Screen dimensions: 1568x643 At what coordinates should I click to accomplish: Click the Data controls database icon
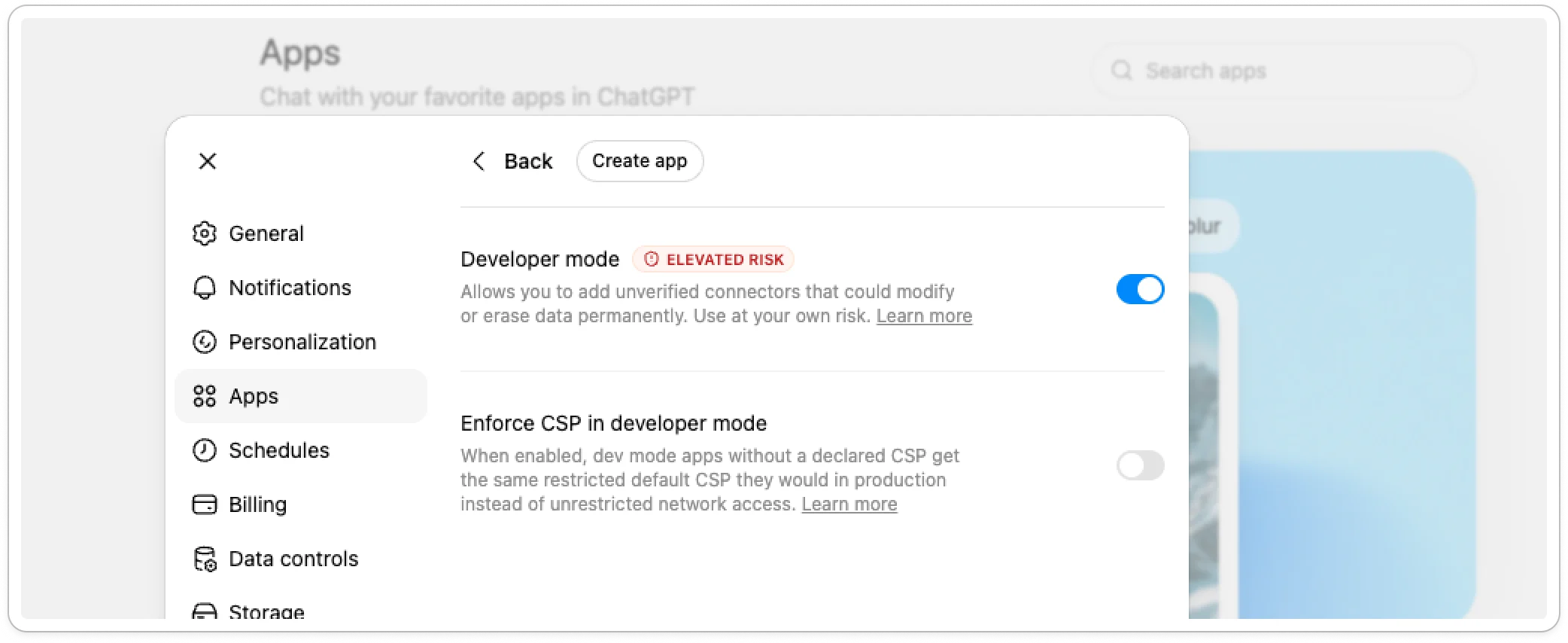click(x=205, y=559)
